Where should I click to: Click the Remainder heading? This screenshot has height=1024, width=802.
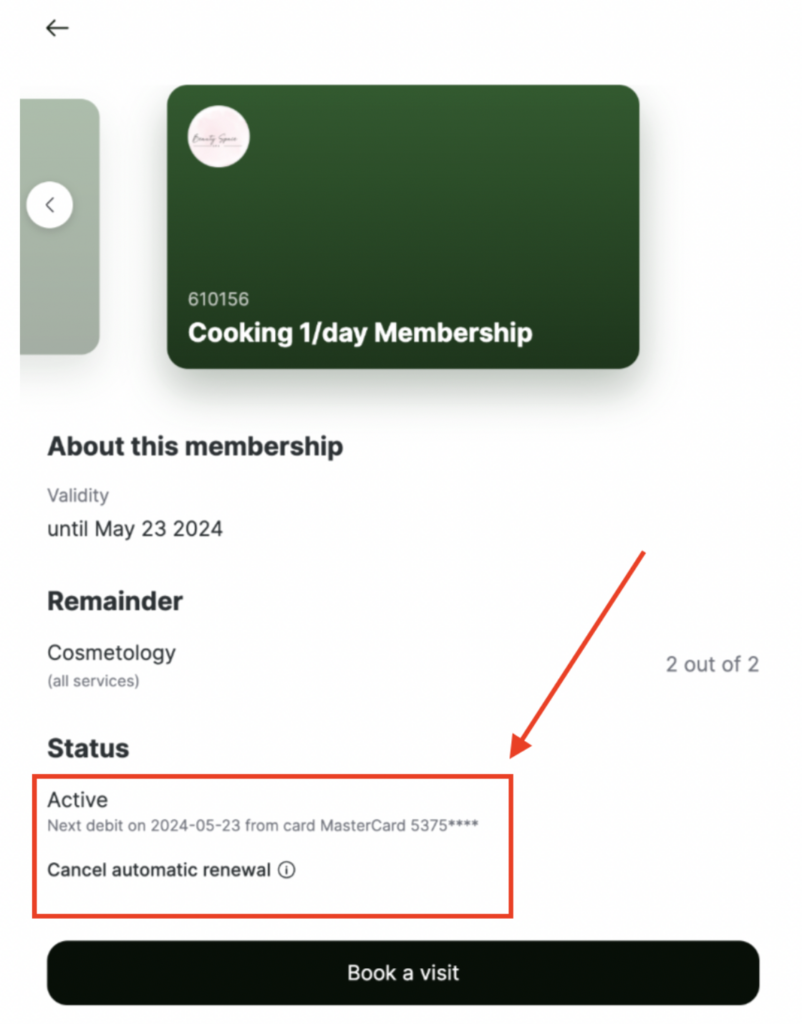click(115, 602)
